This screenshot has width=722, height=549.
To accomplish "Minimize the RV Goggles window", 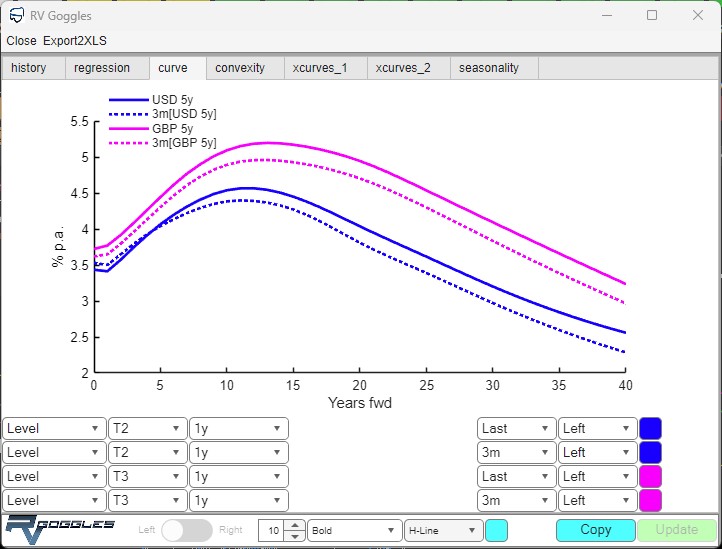I will (x=607, y=15).
